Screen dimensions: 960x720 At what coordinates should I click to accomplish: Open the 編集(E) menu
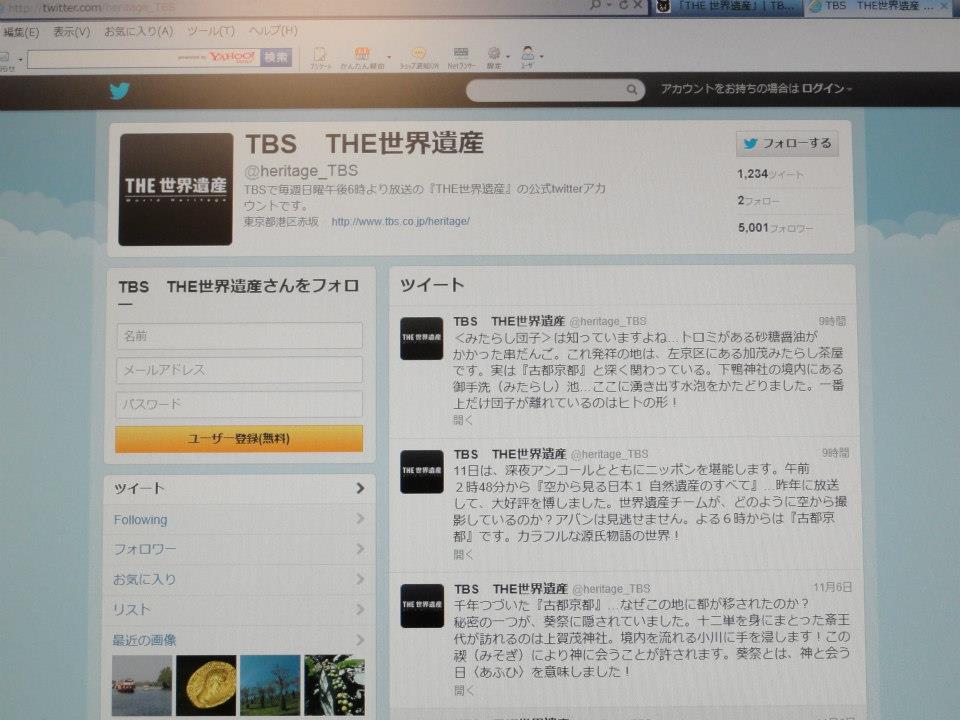coord(21,32)
